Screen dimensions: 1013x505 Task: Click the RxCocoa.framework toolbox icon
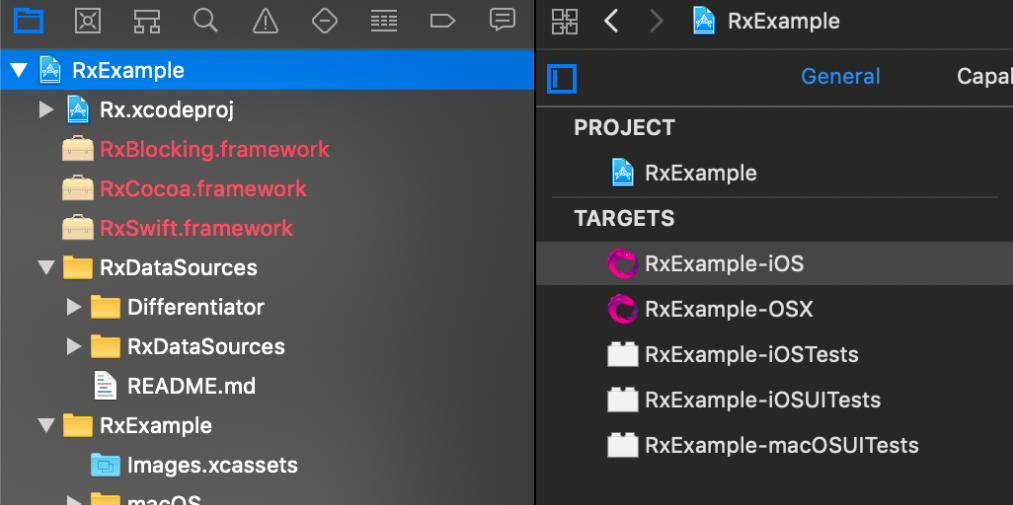click(x=78, y=189)
